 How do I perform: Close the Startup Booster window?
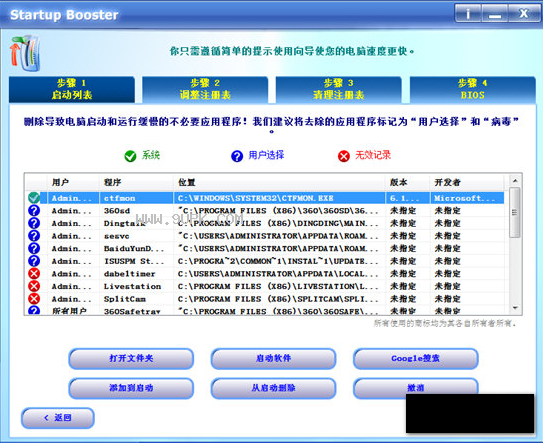(x=524, y=14)
